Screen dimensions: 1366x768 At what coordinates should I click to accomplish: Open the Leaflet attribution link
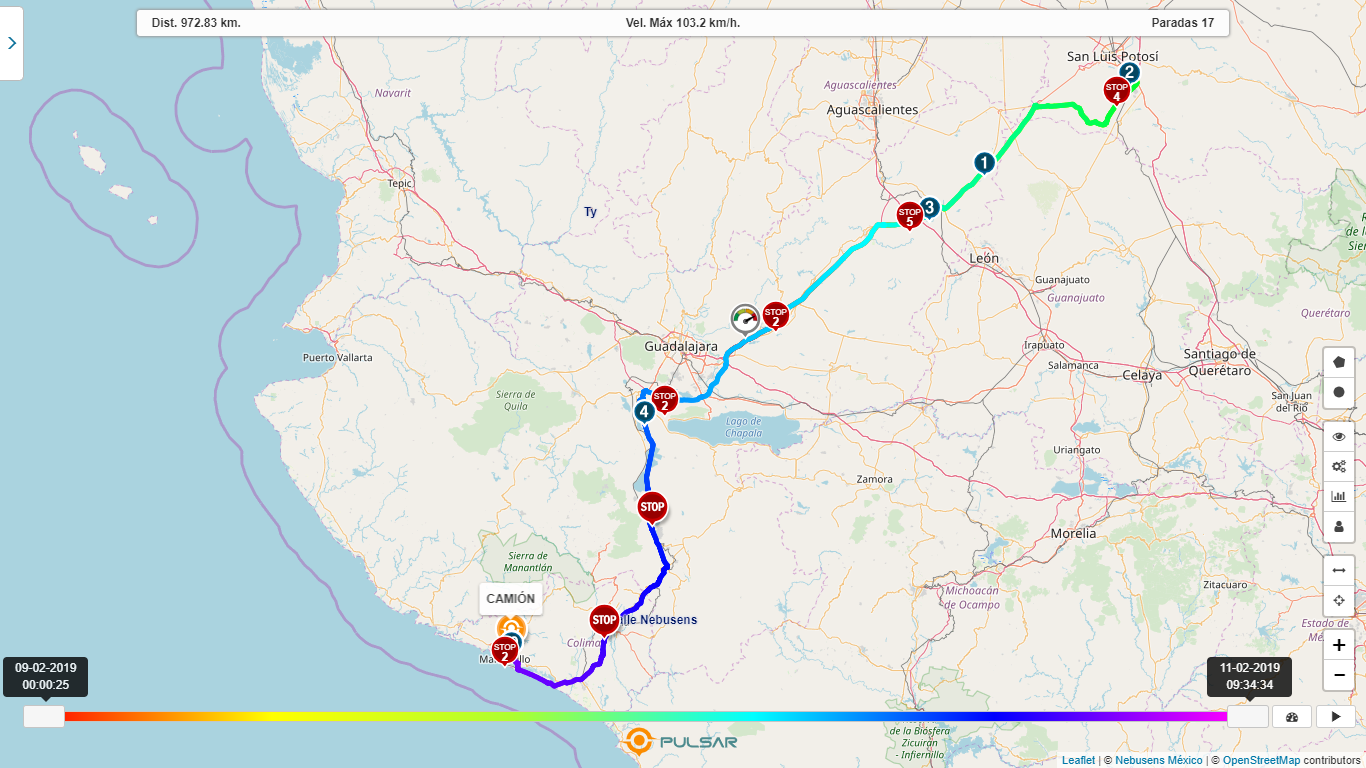(x=1078, y=761)
